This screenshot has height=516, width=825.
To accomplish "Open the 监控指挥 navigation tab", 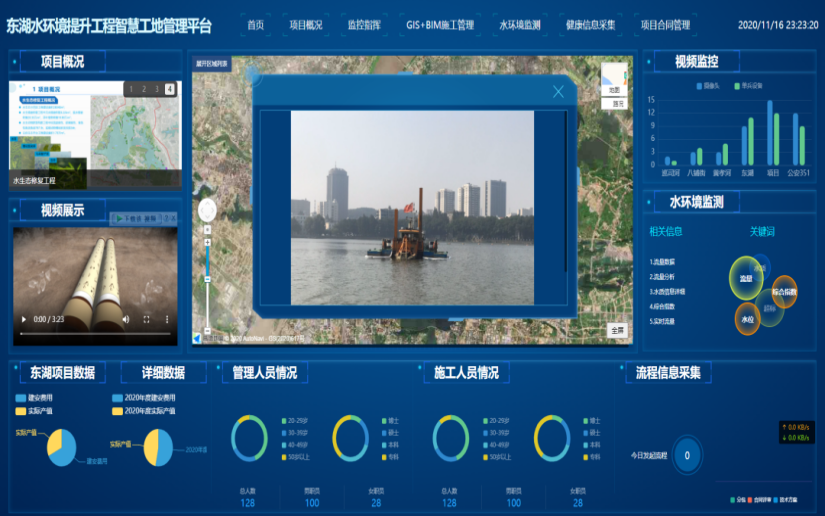I will pyautogui.click(x=363, y=24).
